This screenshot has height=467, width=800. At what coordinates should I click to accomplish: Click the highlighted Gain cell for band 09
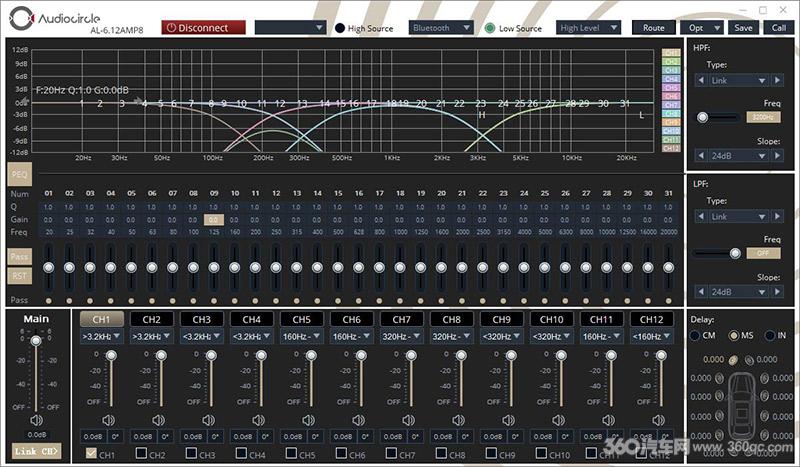(213, 219)
